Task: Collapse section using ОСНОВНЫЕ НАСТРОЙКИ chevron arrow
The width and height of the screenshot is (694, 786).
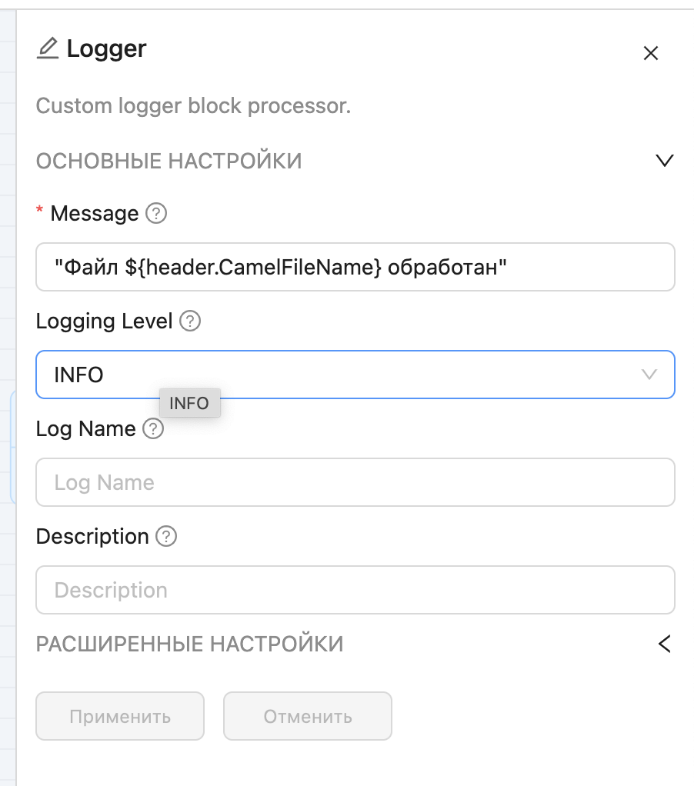Action: click(664, 161)
